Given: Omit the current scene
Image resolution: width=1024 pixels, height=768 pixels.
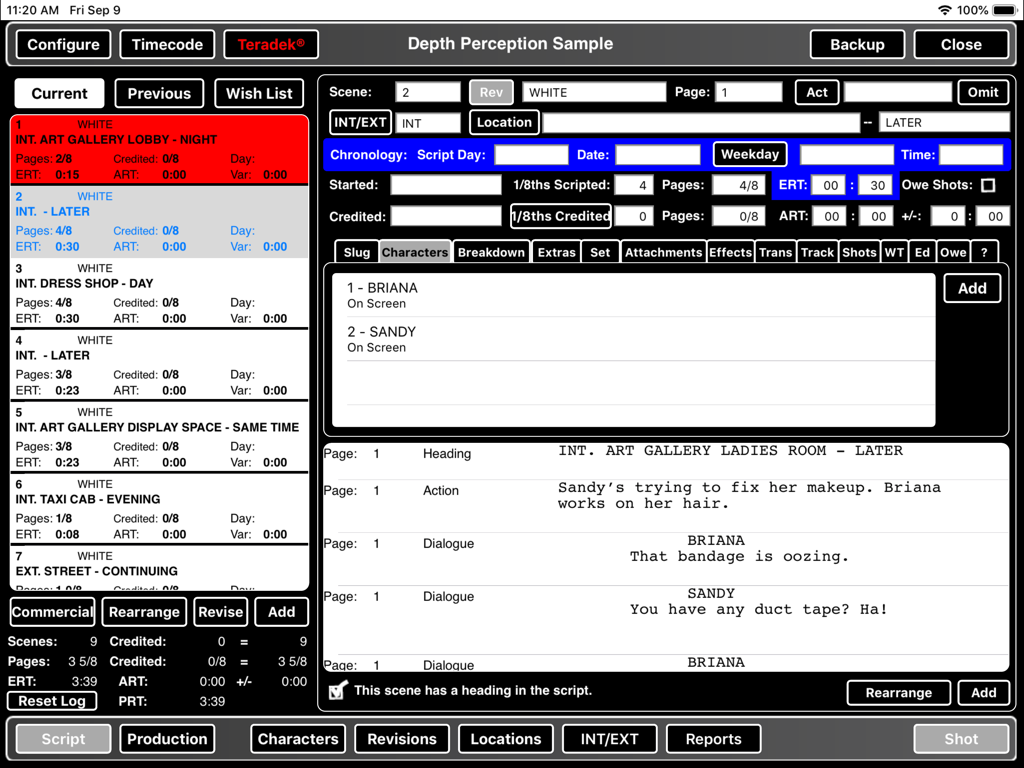Looking at the screenshot, I should point(983,91).
